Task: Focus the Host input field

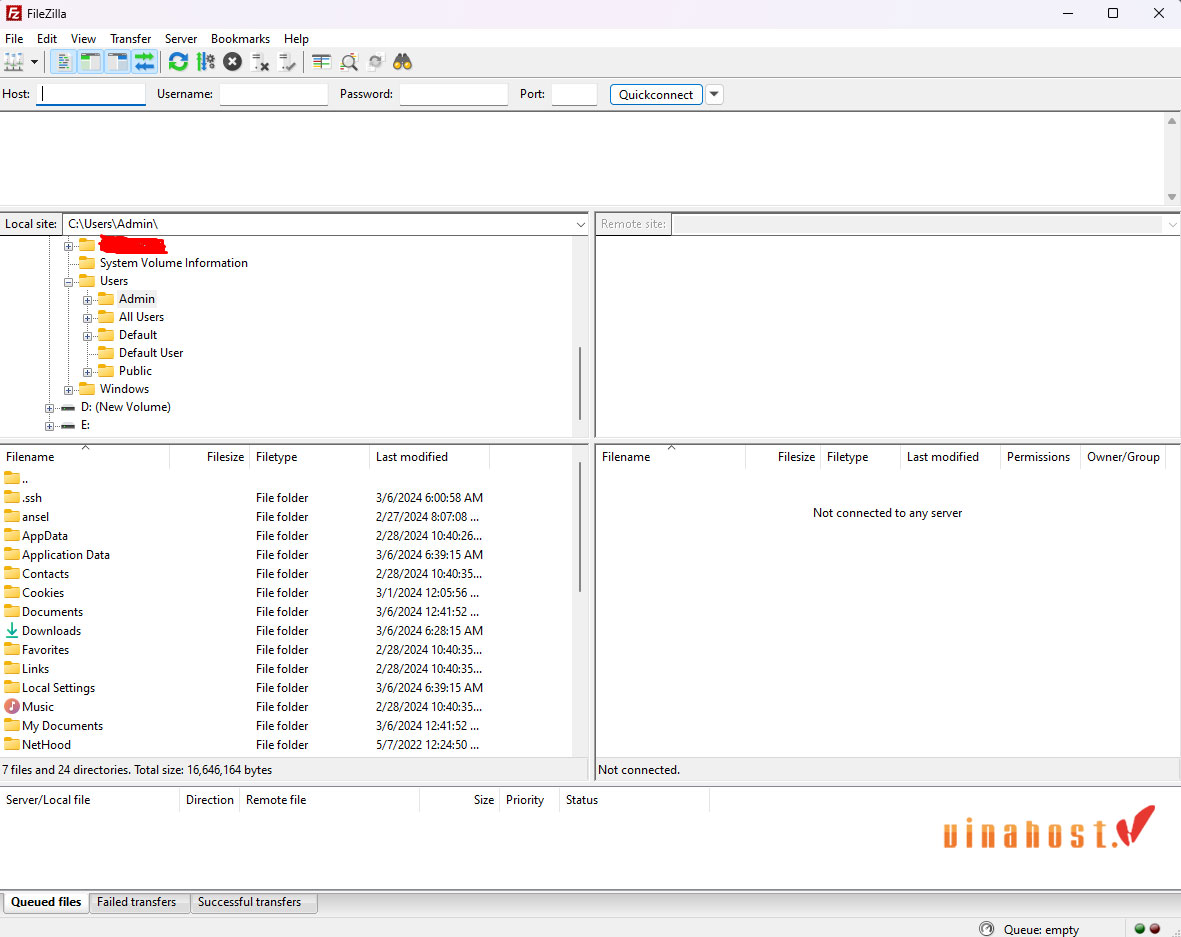Action: (91, 94)
